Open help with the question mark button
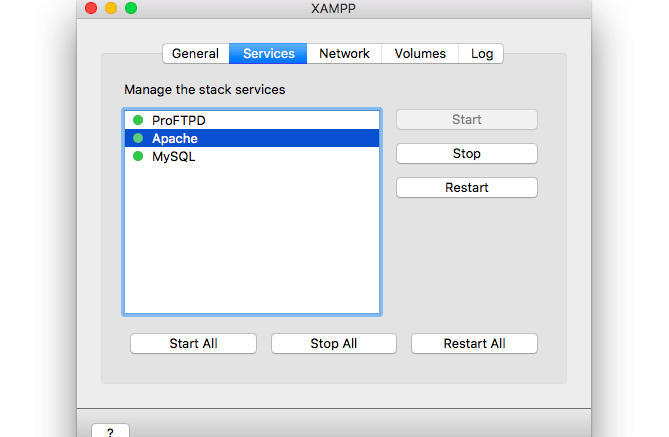This screenshot has width=669, height=437. [x=111, y=431]
